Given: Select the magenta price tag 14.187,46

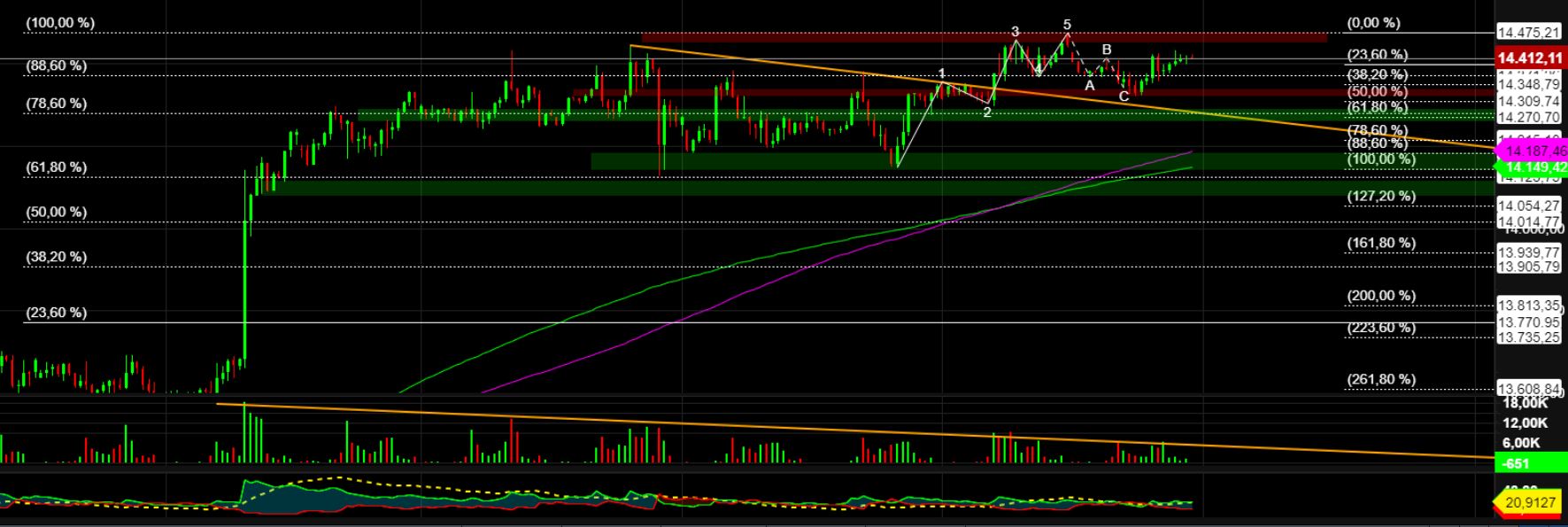Looking at the screenshot, I should (1532, 151).
